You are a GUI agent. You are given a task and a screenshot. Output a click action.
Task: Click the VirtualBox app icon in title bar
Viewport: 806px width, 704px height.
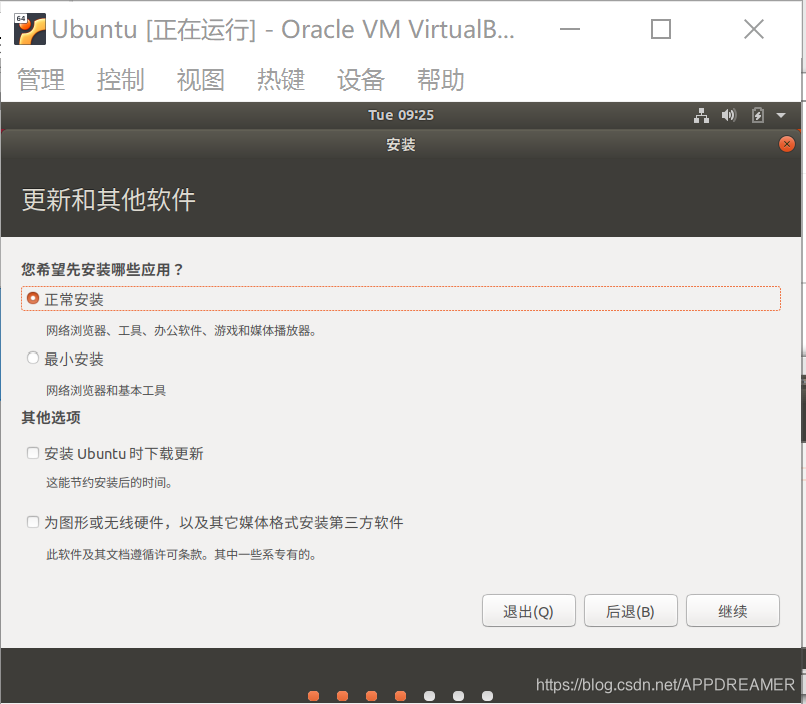[29, 29]
